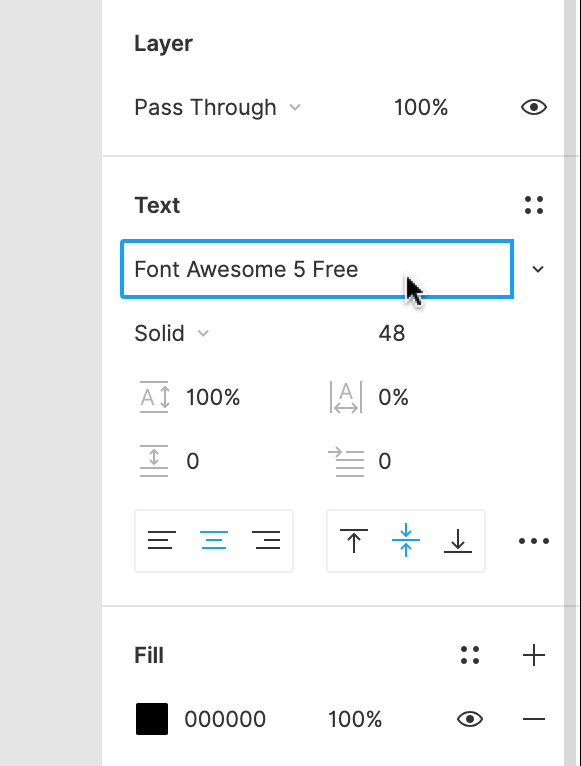Open text type details ellipsis menu
Image resolution: width=581 pixels, height=766 pixels.
click(534, 541)
